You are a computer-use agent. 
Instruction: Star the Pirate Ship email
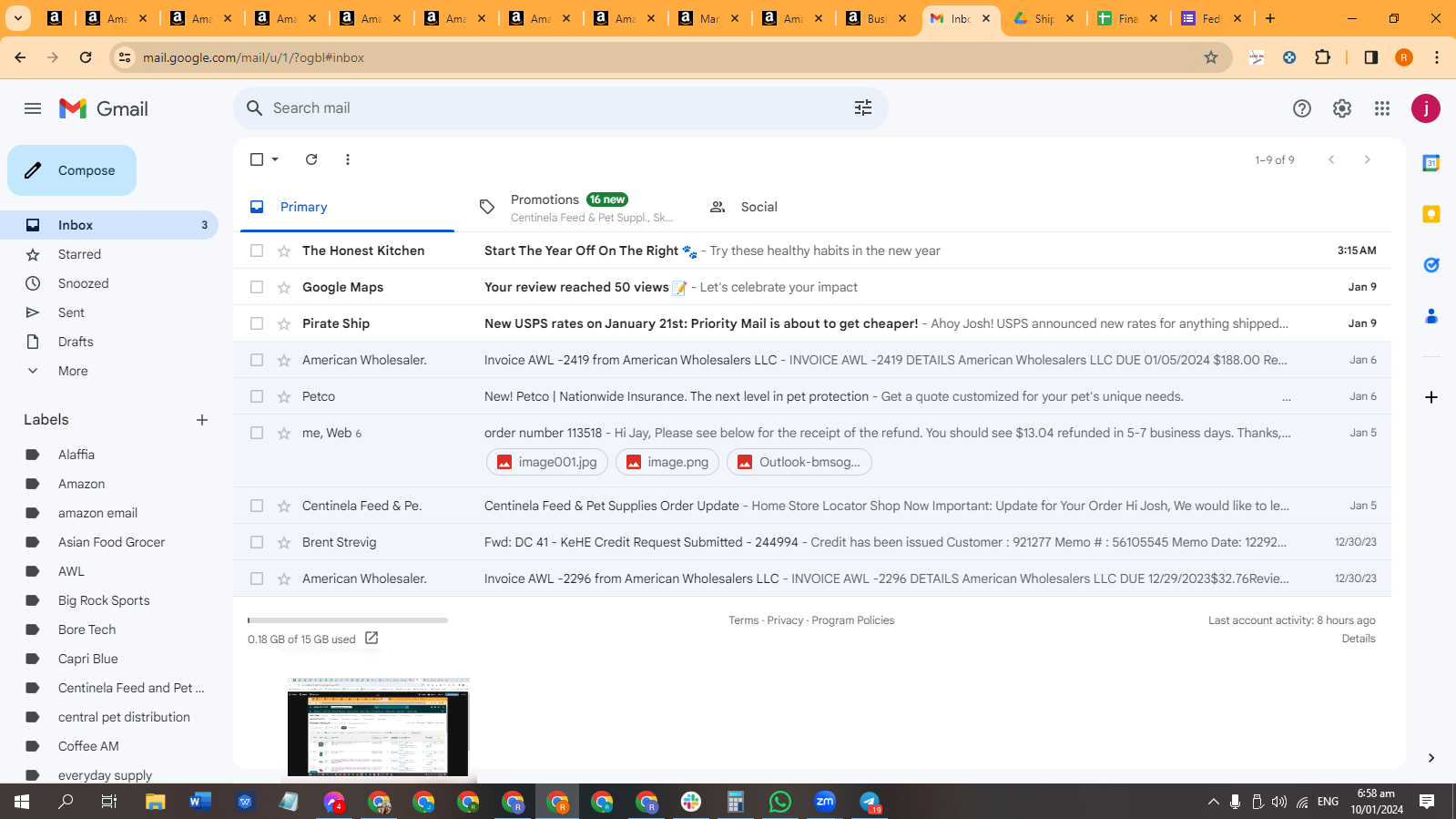(x=284, y=323)
